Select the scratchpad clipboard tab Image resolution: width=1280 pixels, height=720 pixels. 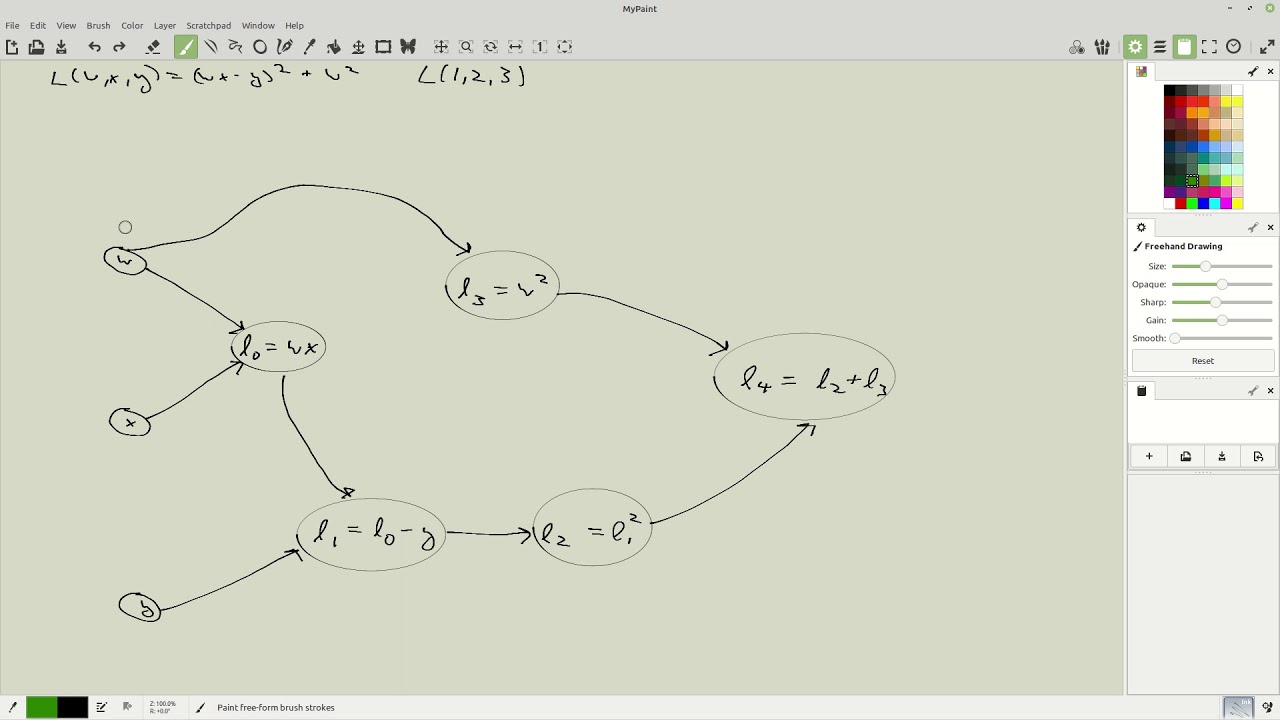pos(1141,391)
